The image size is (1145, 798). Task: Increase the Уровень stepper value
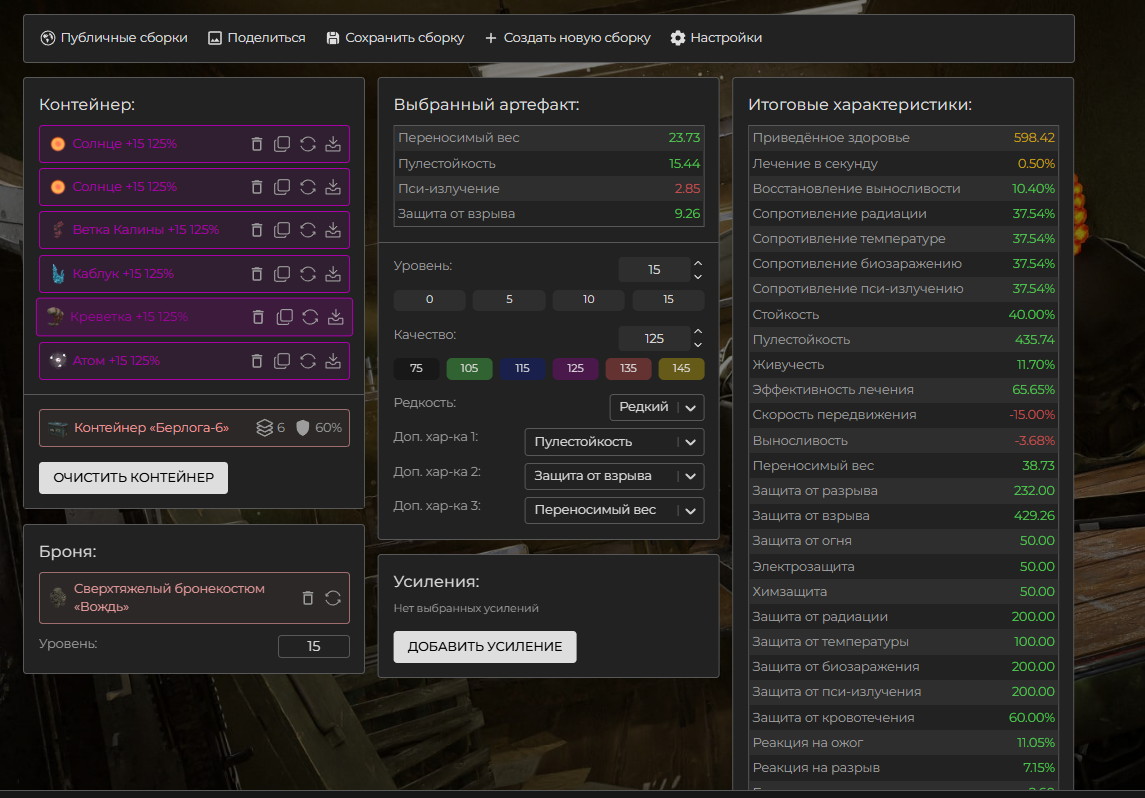[x=698, y=263]
